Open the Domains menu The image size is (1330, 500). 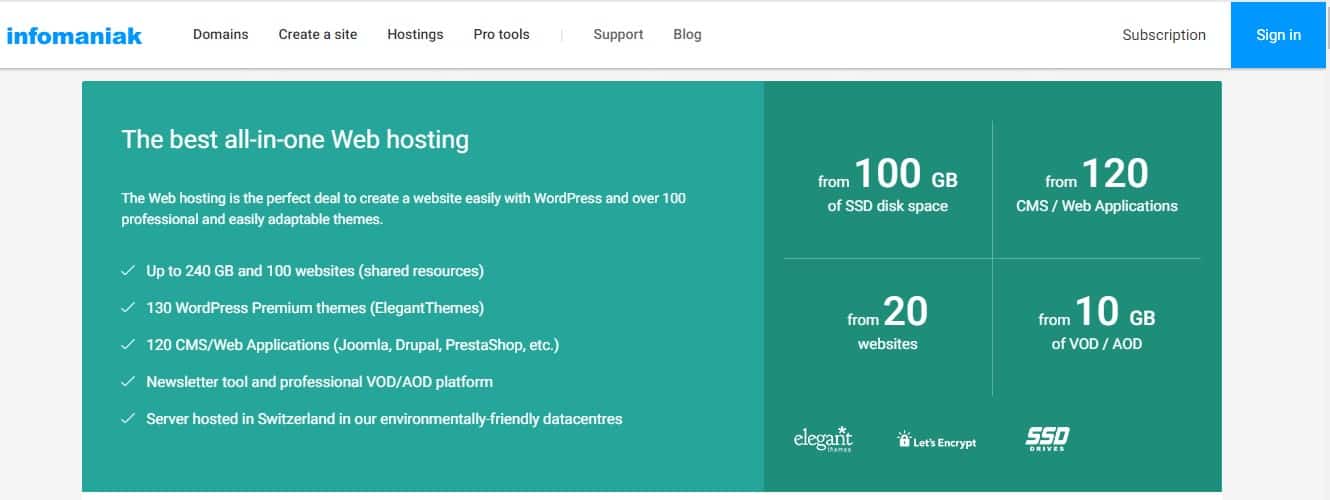[220, 34]
